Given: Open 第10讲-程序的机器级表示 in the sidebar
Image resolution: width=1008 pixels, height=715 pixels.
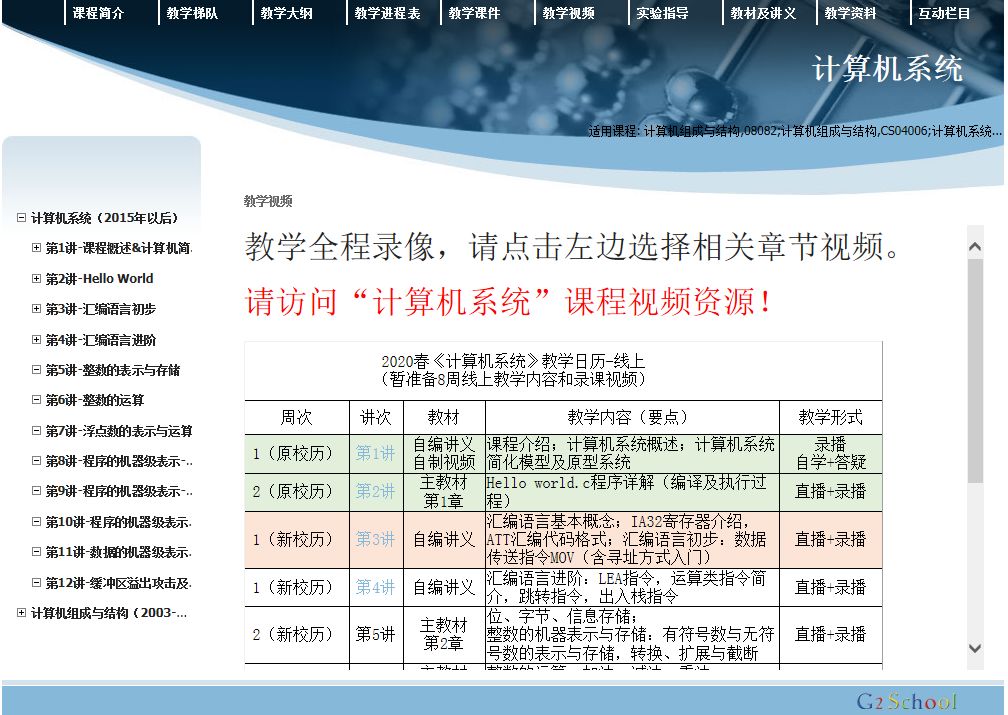Looking at the screenshot, I should coord(118,522).
